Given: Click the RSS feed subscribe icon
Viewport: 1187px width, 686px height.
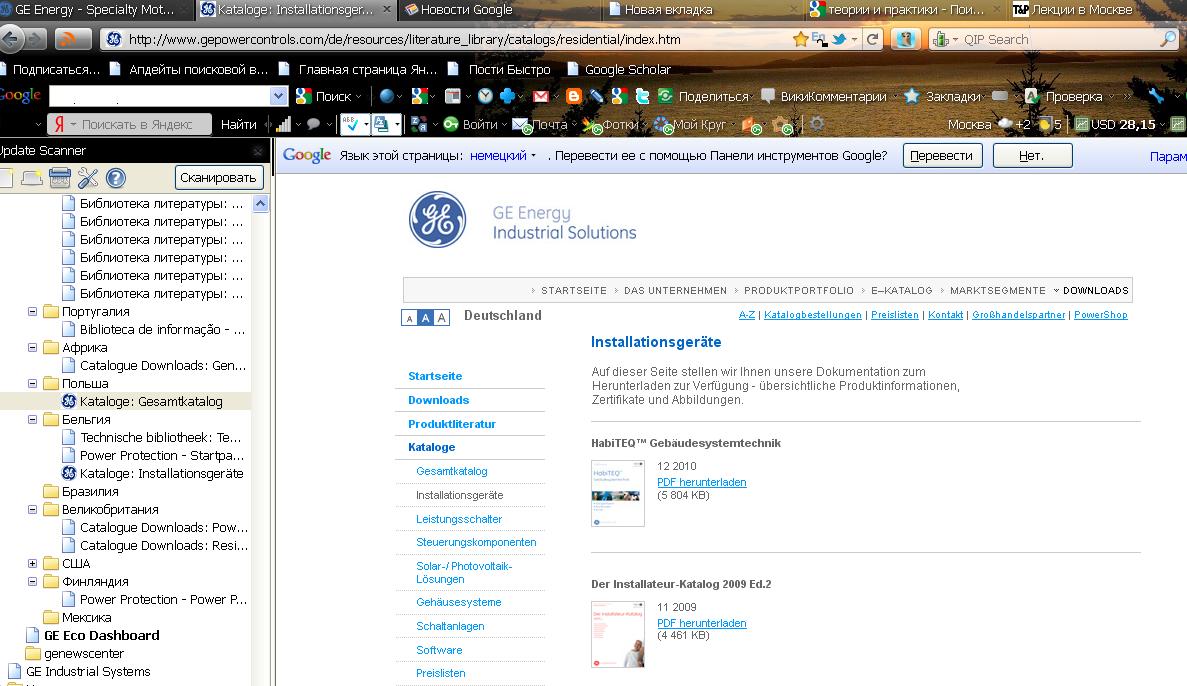Looking at the screenshot, I should (x=73, y=39).
